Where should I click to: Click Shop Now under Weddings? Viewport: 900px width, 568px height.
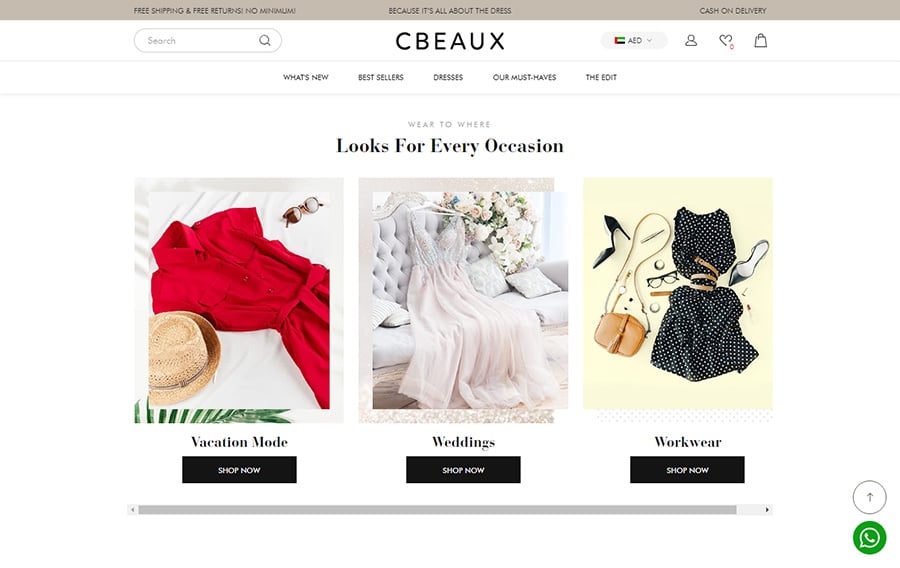click(x=463, y=470)
